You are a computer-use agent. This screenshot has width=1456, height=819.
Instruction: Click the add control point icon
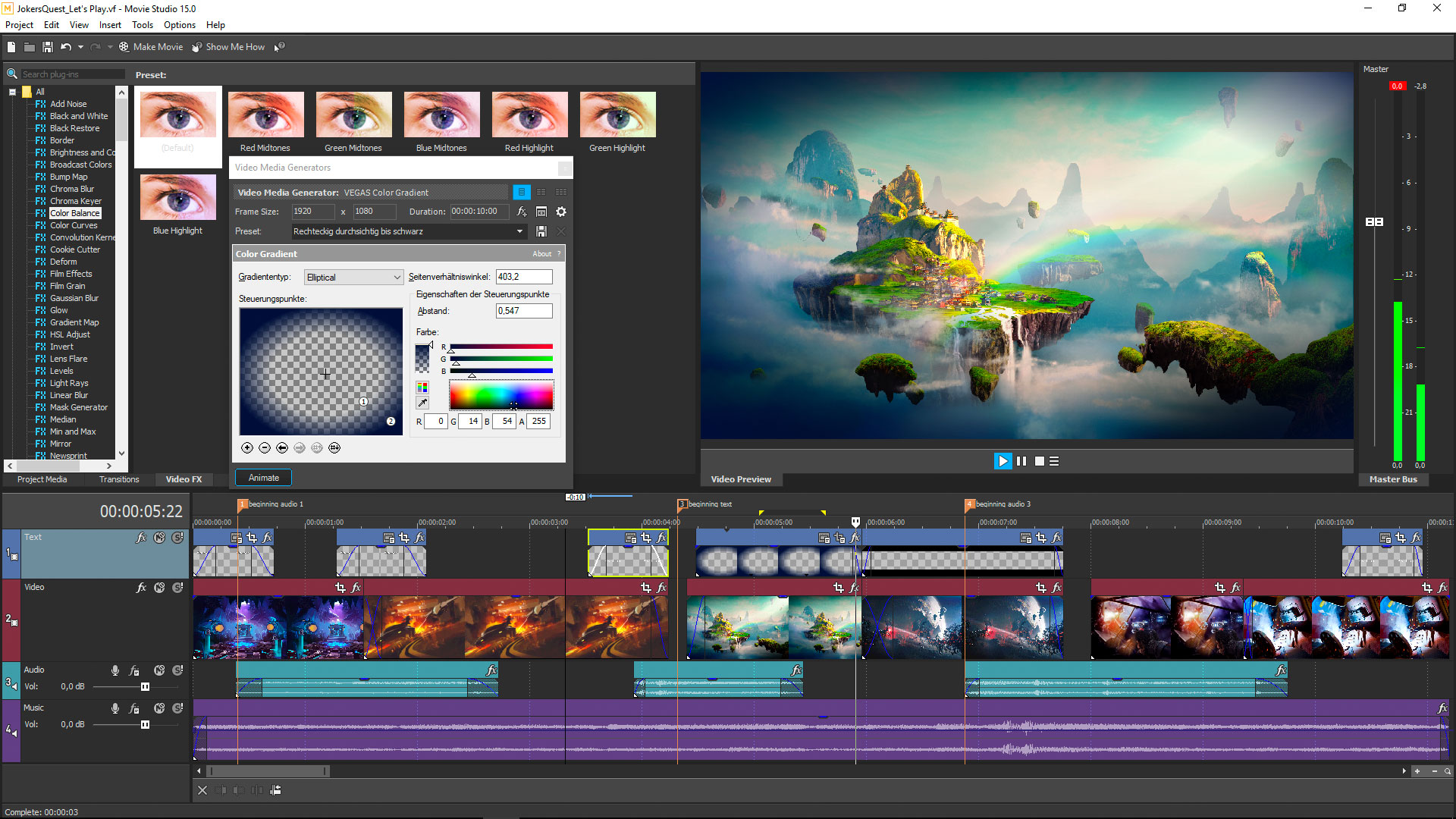coord(246,447)
